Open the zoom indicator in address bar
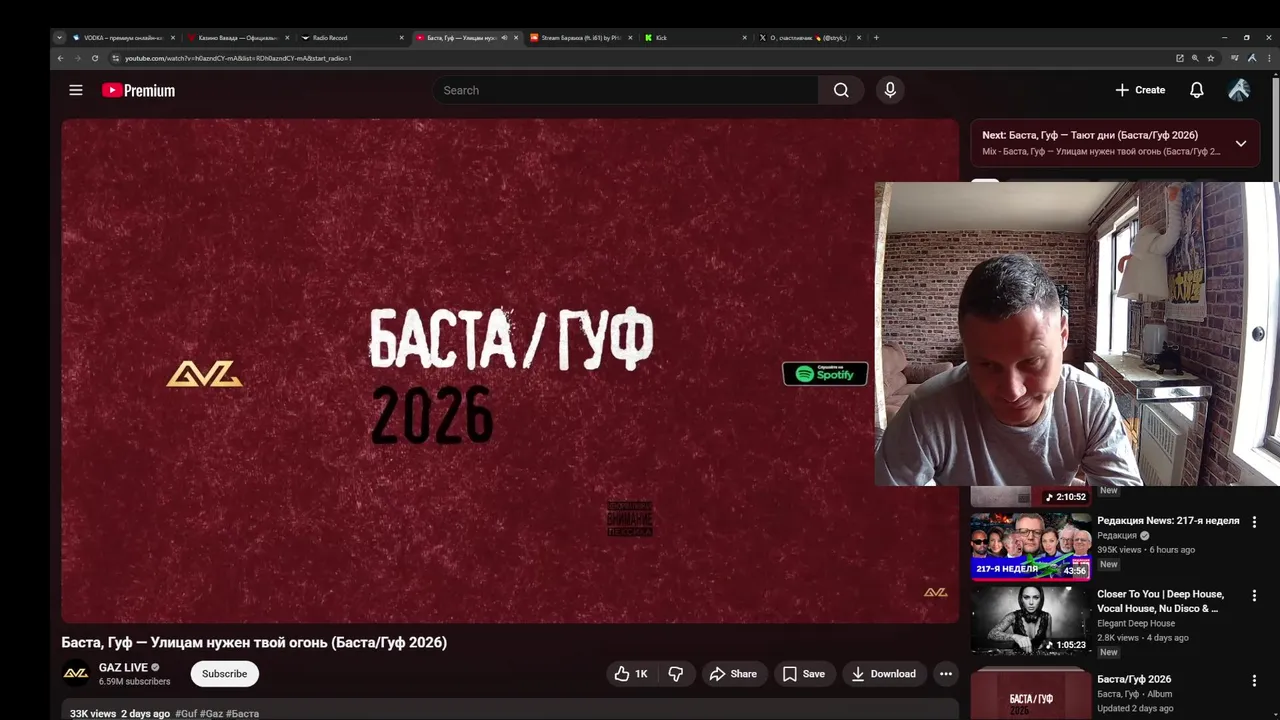 click(x=1195, y=58)
